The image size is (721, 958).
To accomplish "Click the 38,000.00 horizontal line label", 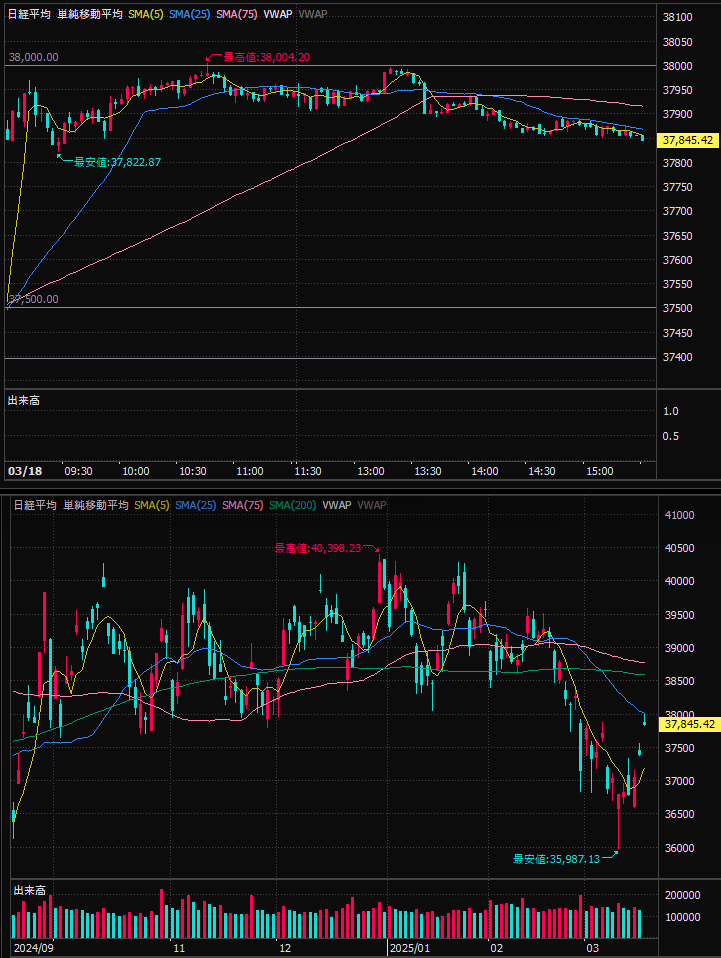I will click(x=34, y=57).
